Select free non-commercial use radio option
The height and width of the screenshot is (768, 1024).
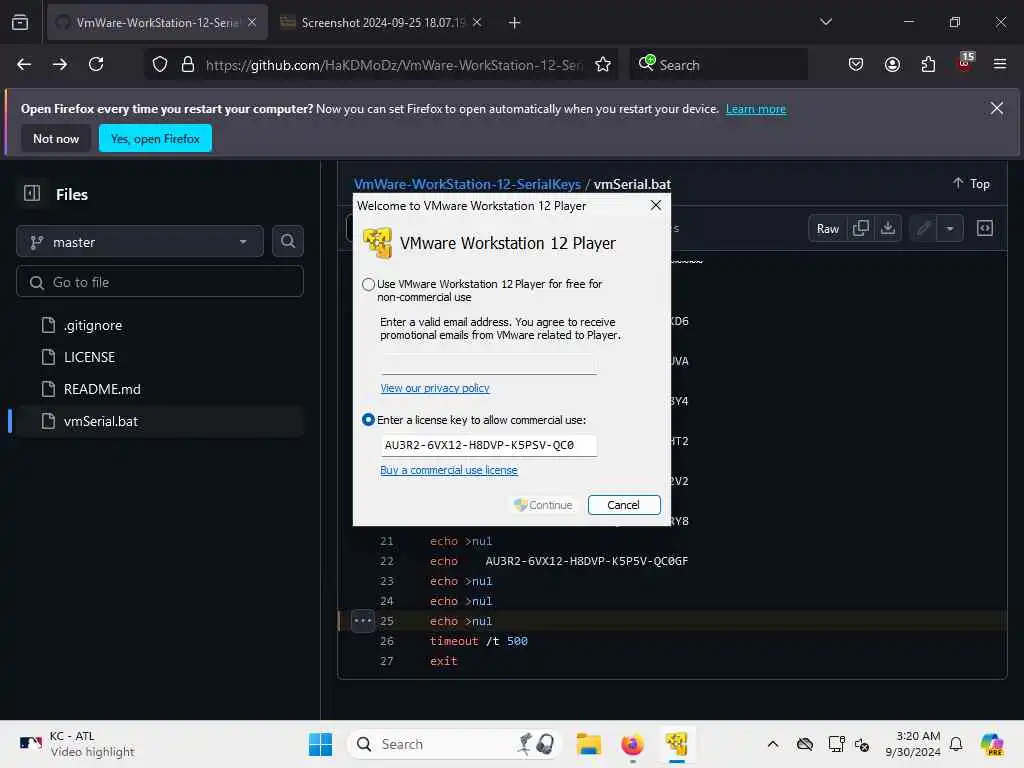368,284
